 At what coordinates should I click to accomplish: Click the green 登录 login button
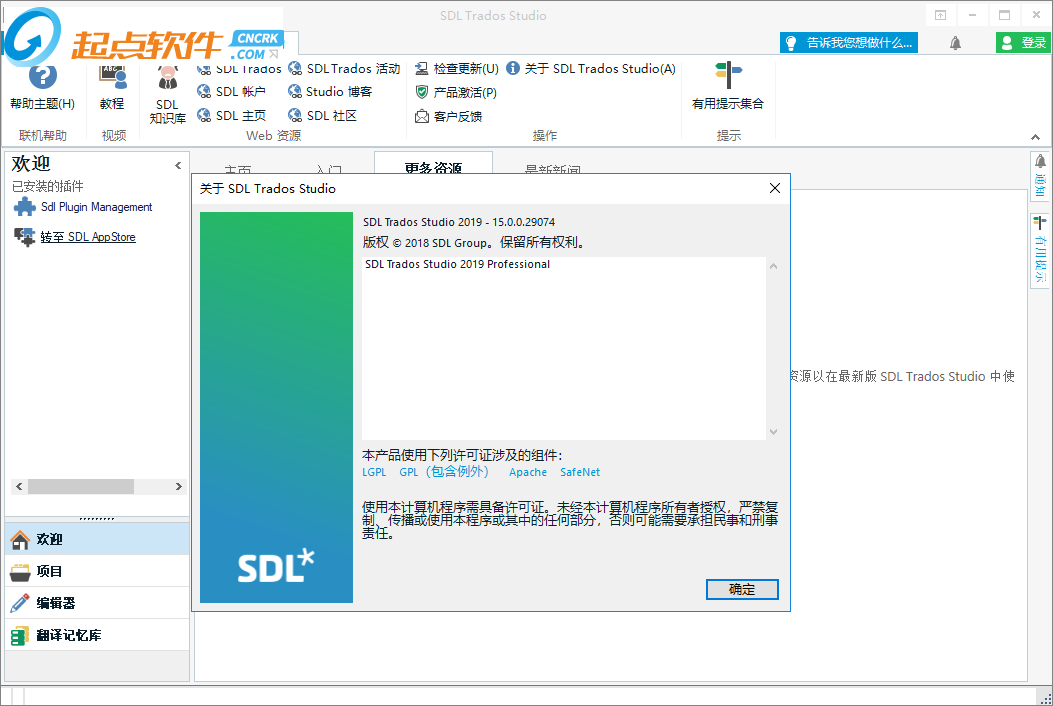pos(1022,43)
